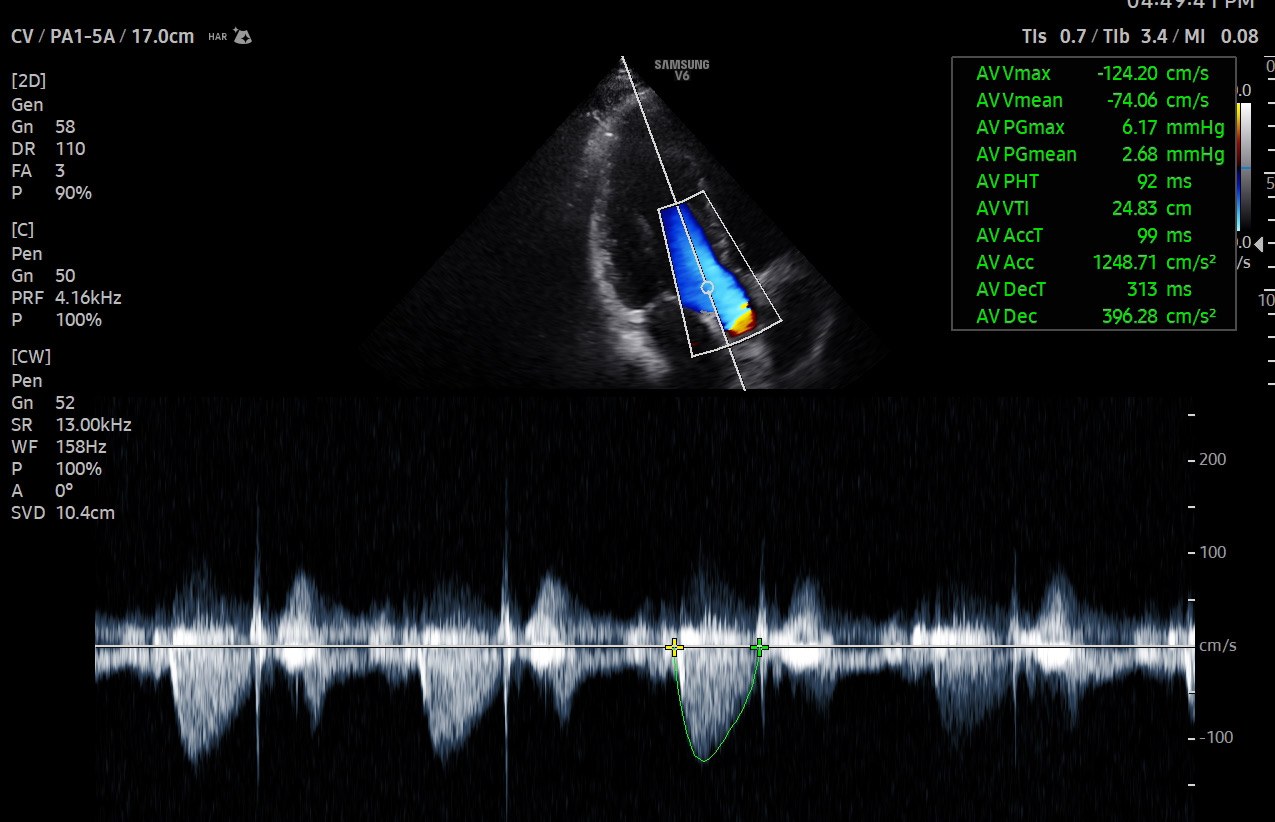Select the 'AV Acc 1248.71 cm/s²' row
1275x822 pixels.
point(1096,262)
